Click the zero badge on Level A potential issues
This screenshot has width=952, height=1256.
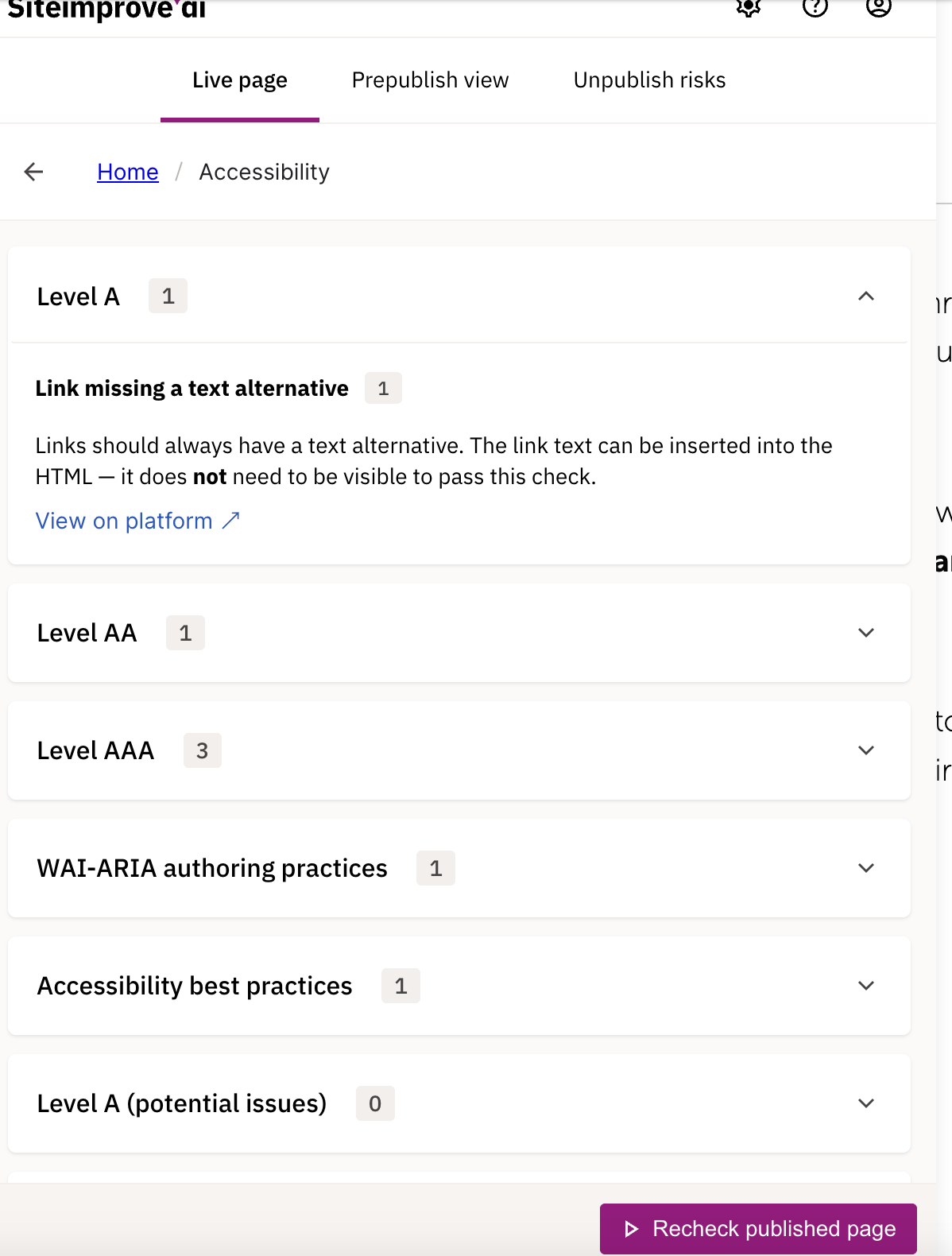coord(375,1103)
